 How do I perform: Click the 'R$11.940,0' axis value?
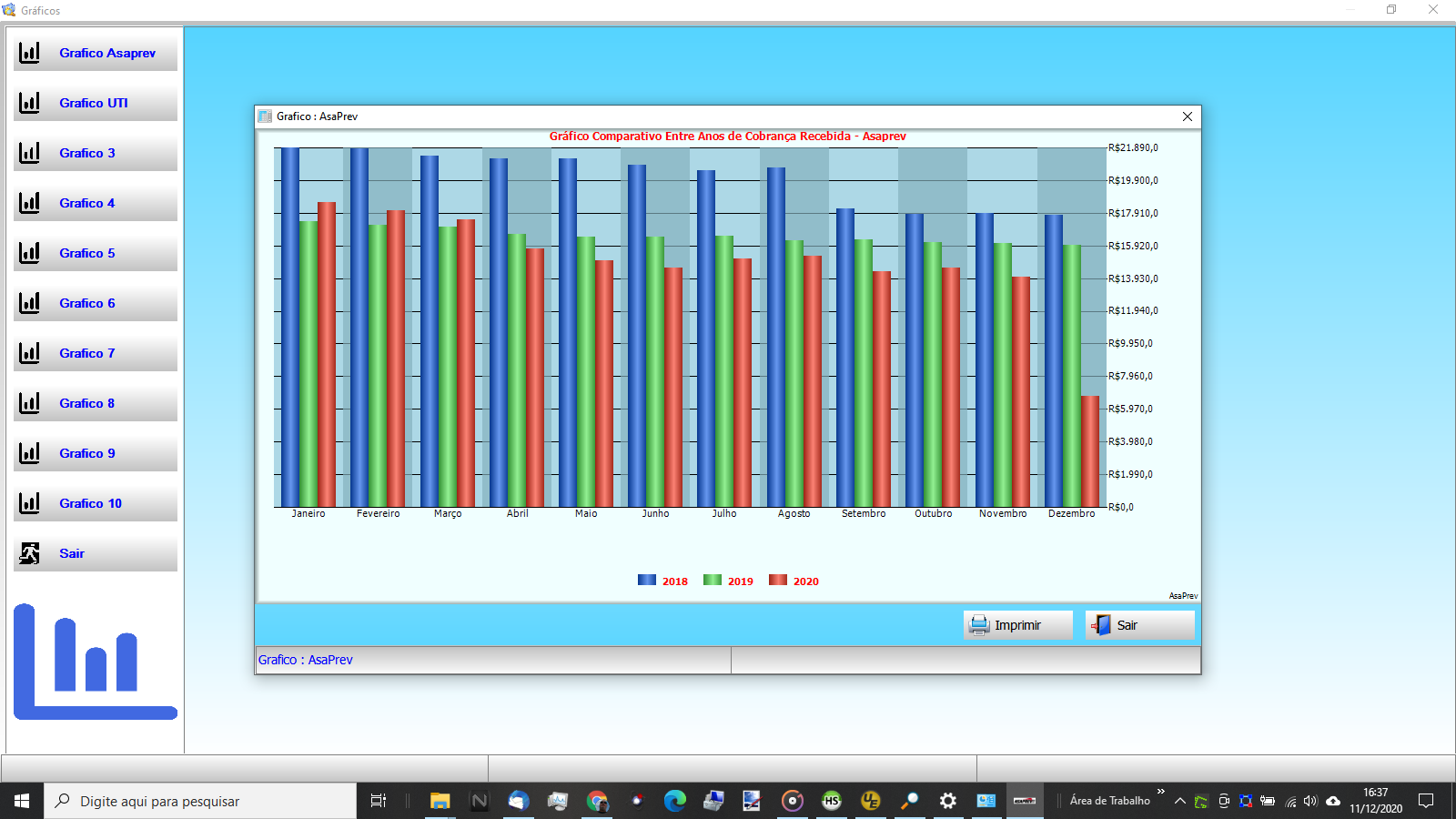coord(1133,310)
